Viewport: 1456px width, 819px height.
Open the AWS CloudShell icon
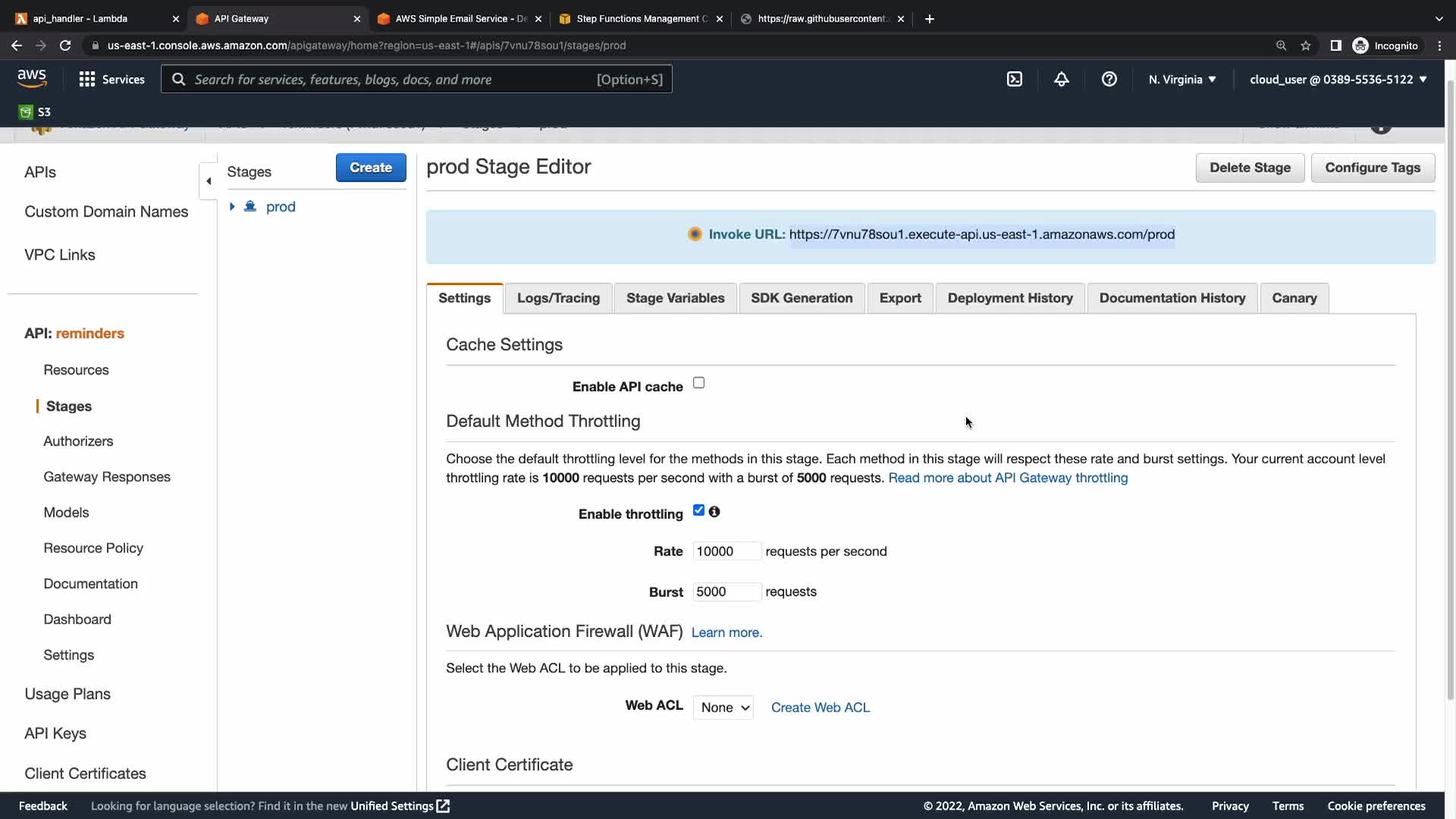pyautogui.click(x=1014, y=79)
